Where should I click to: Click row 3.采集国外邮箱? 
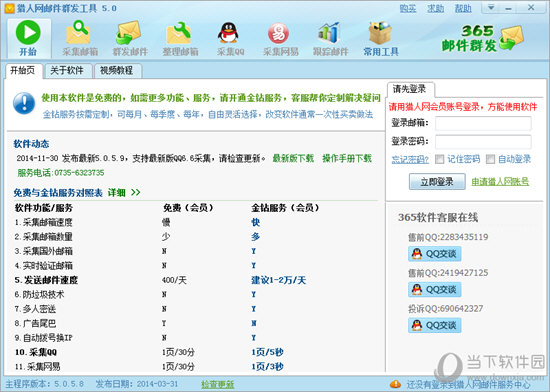click(43, 251)
